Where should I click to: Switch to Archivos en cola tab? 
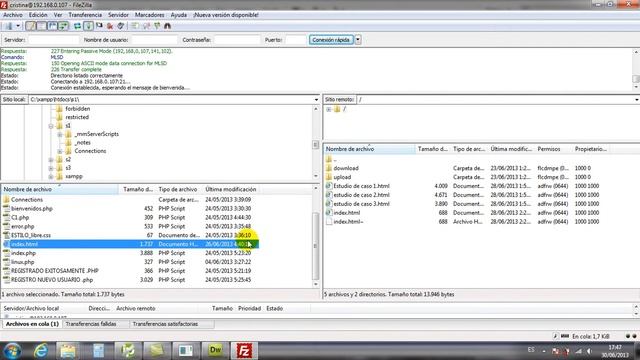32,324
